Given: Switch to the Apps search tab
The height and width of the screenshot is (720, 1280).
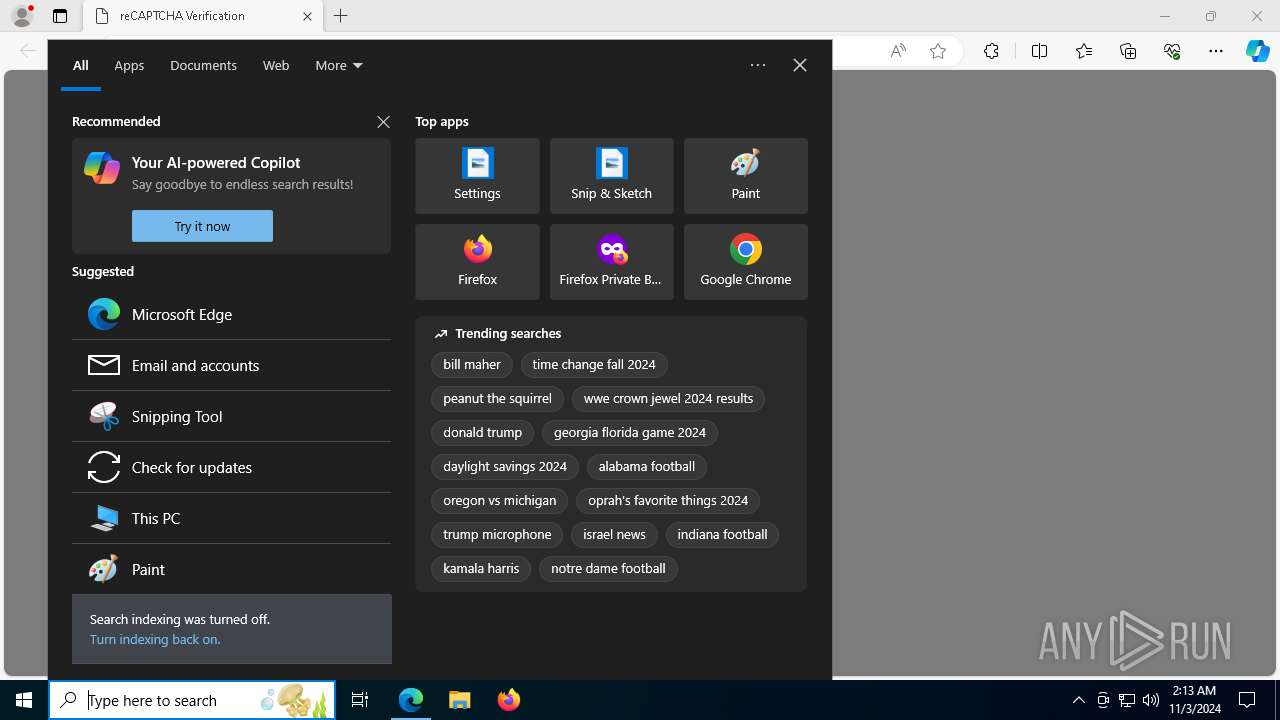Looking at the screenshot, I should [129, 65].
